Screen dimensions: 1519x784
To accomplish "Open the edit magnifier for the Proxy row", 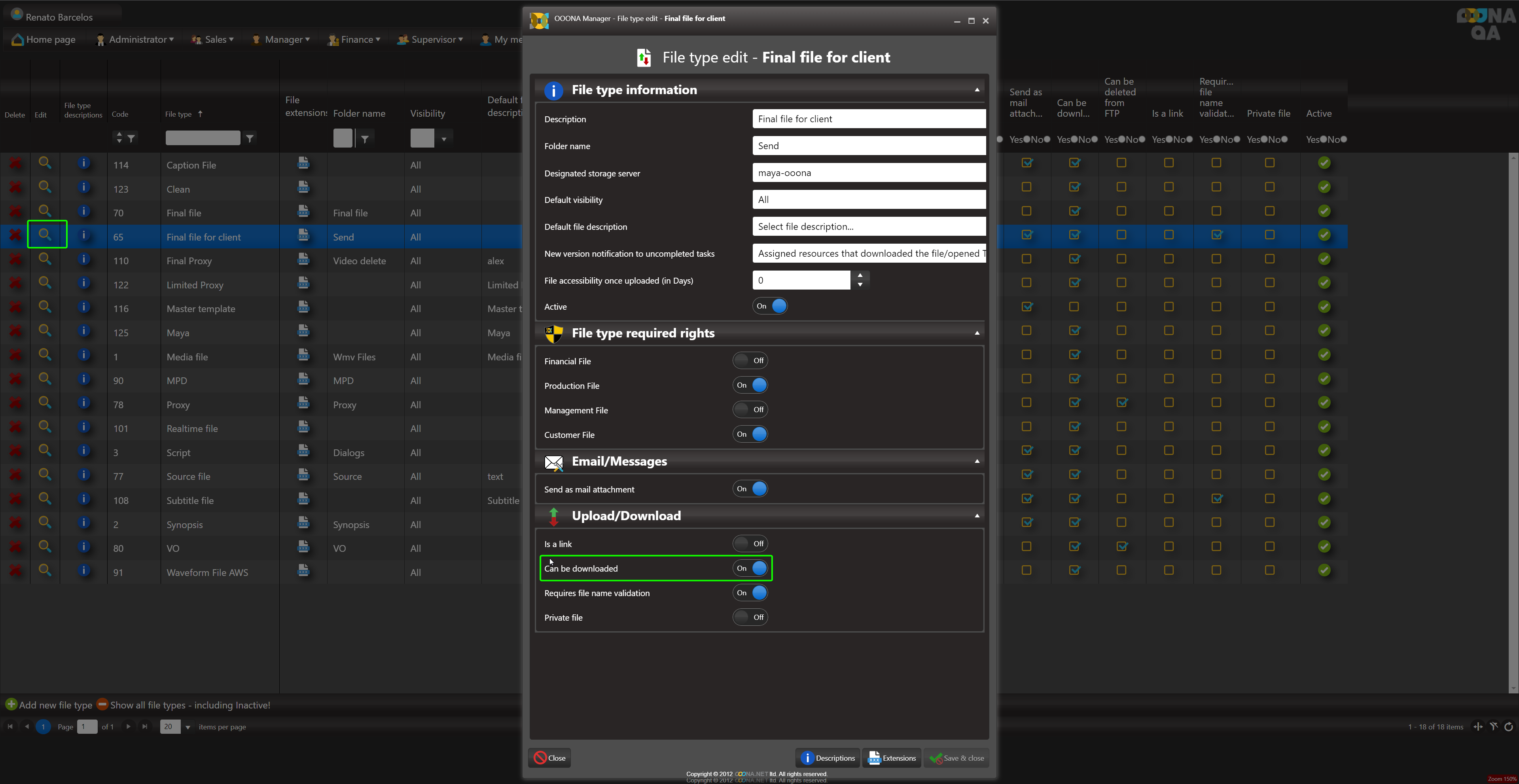I will click(45, 403).
